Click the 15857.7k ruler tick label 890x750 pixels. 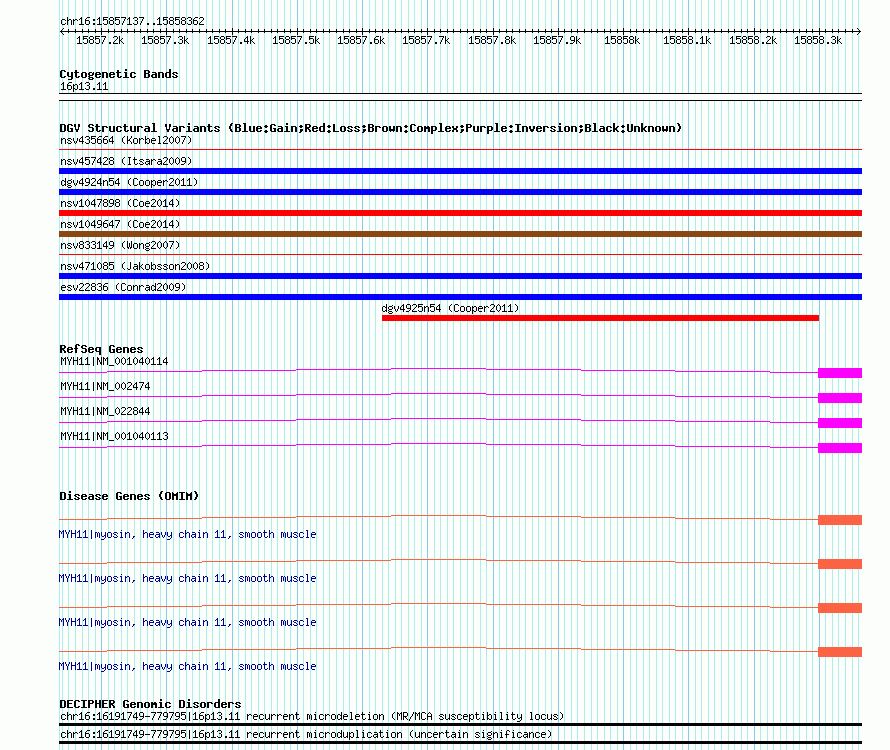[x=426, y=40]
